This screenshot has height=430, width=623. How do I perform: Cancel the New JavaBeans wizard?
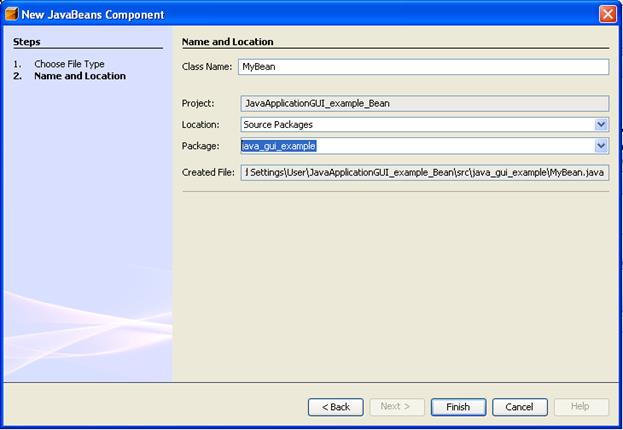click(x=519, y=407)
